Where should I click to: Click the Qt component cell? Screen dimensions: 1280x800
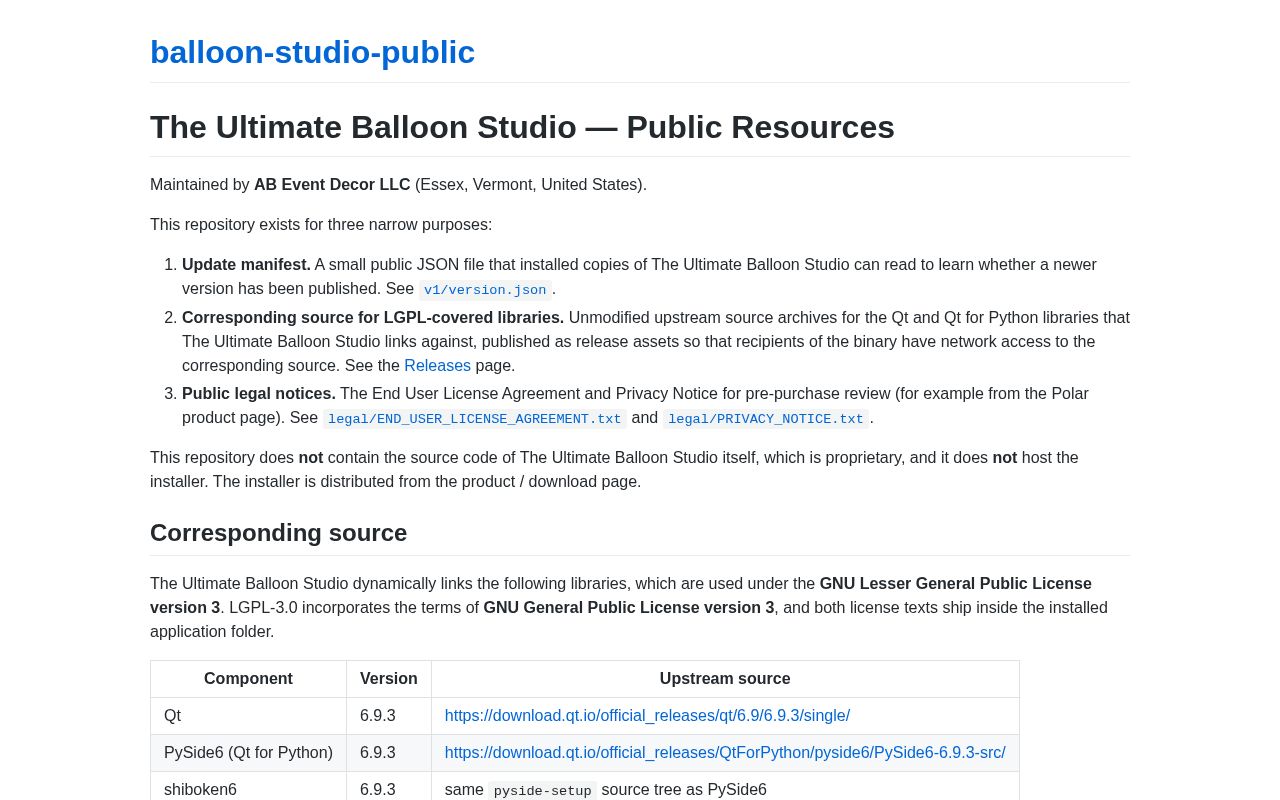pyautogui.click(x=248, y=716)
